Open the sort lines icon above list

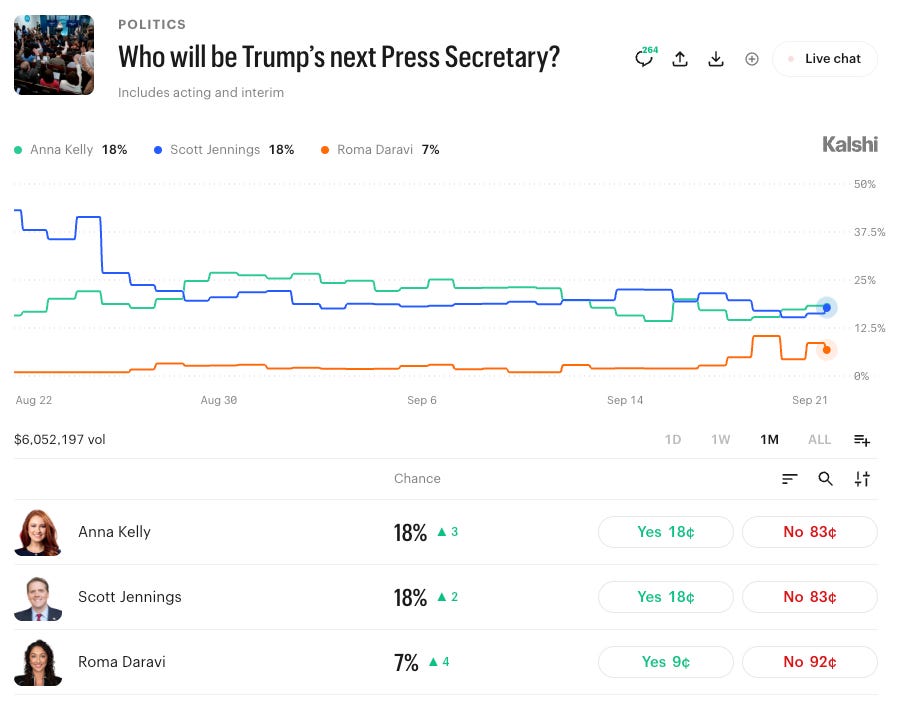tap(790, 479)
